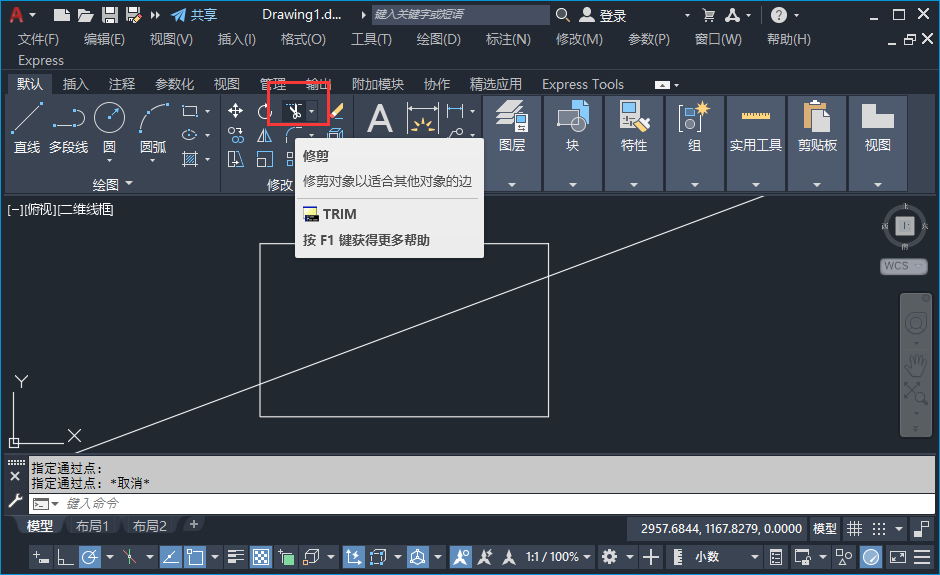The width and height of the screenshot is (940, 575).
Task: Open the 修改(M) menu
Action: click(x=579, y=40)
